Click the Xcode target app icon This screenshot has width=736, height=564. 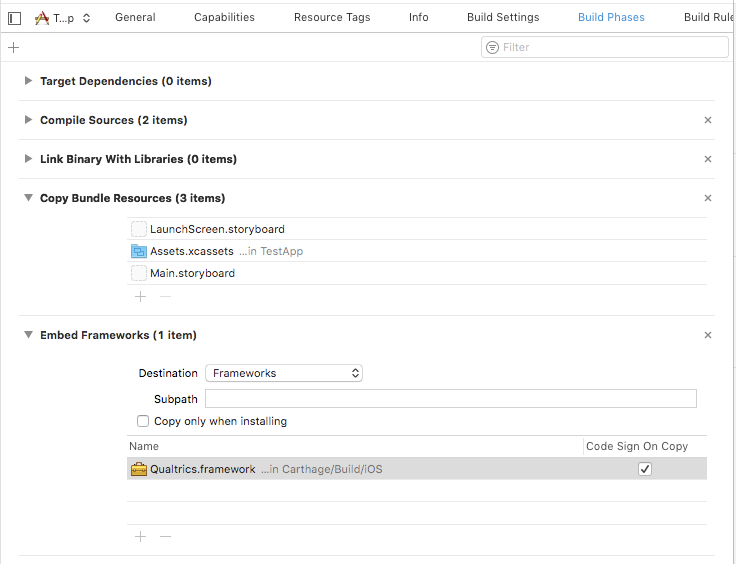(42, 18)
